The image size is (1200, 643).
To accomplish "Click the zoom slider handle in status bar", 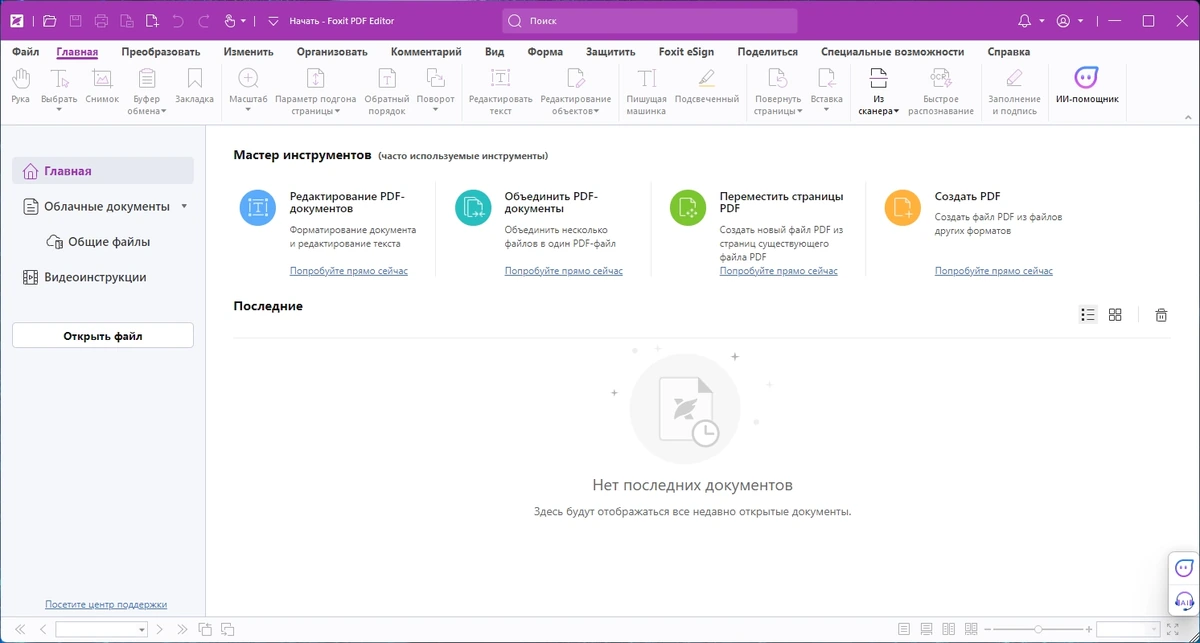I will (1038, 630).
